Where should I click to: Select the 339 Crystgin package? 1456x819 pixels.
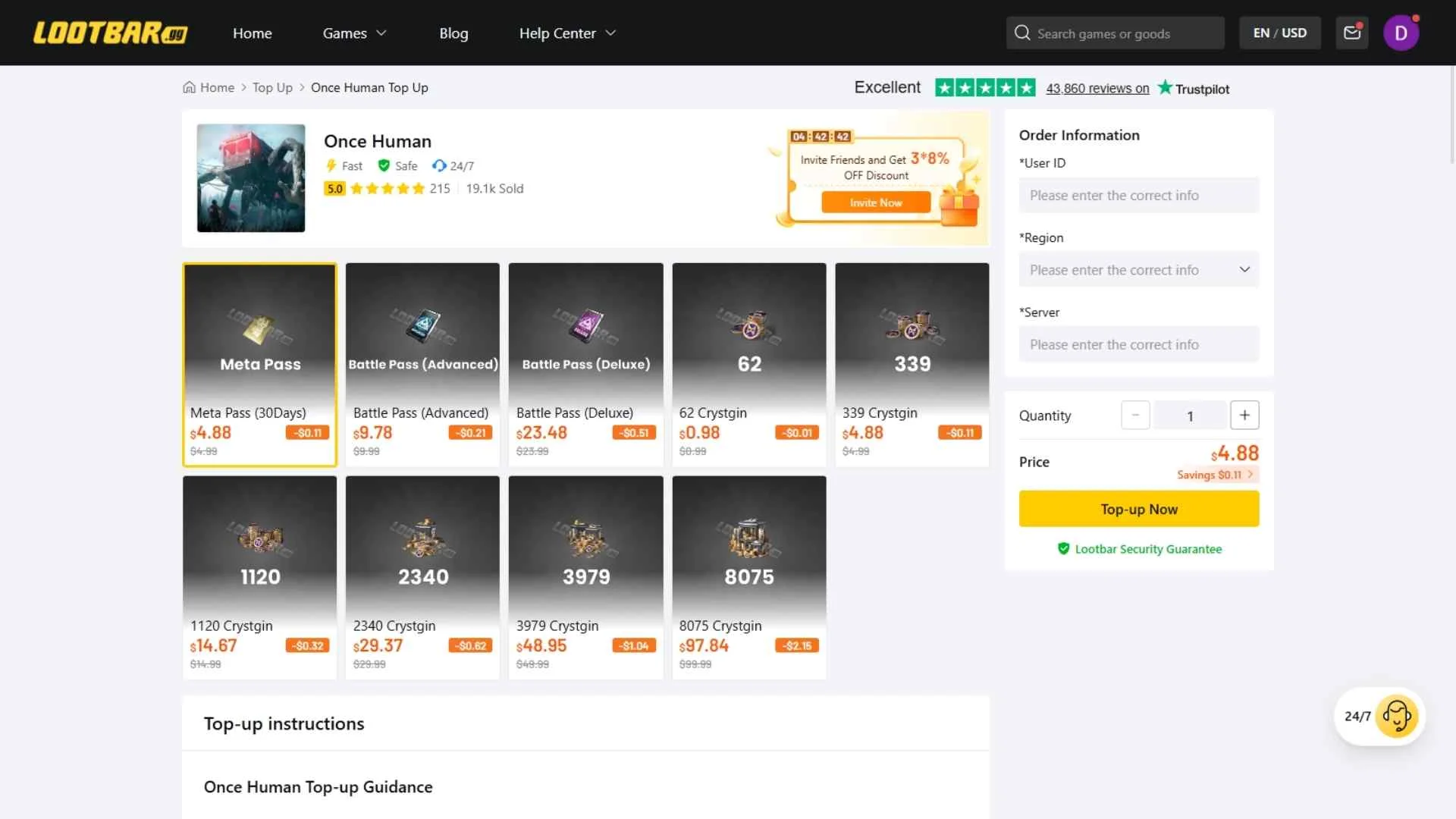(912, 365)
